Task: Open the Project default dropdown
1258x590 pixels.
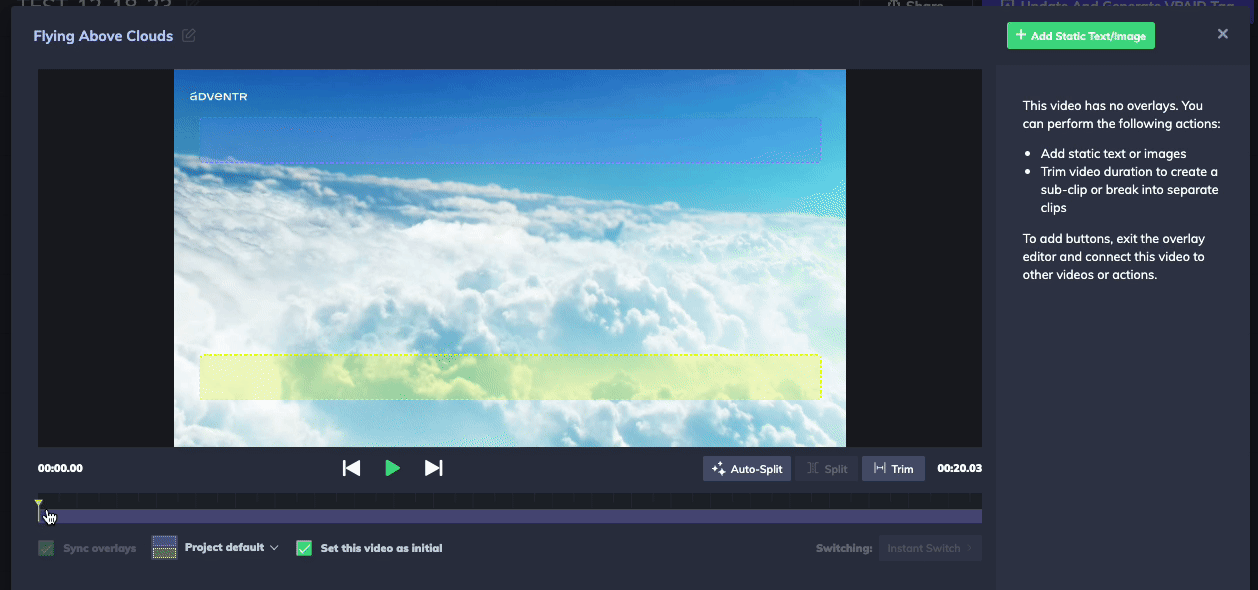Action: coord(231,548)
